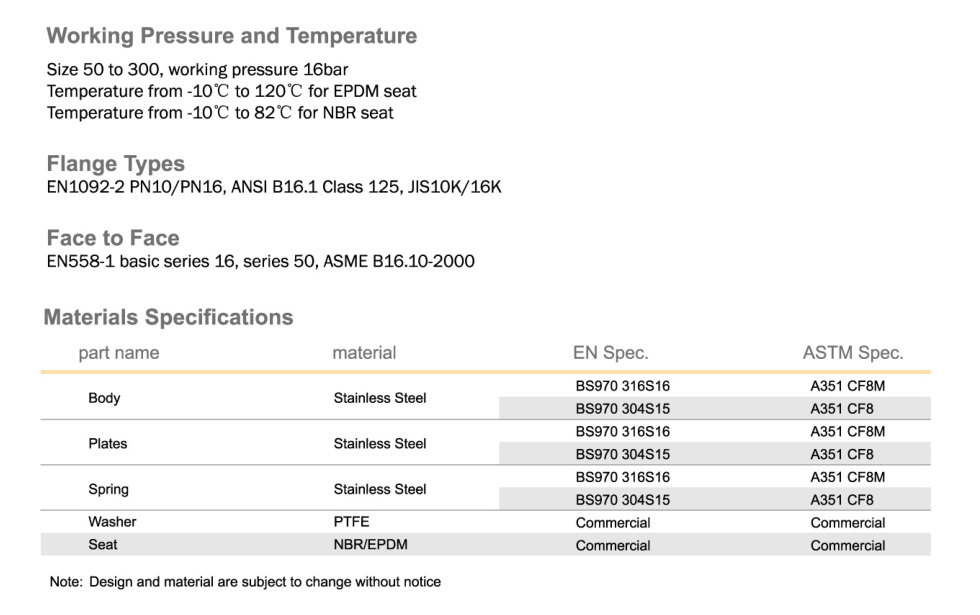Image resolution: width=980 pixels, height=615 pixels.
Task: Click the design change note at bottom
Action: click(x=244, y=582)
